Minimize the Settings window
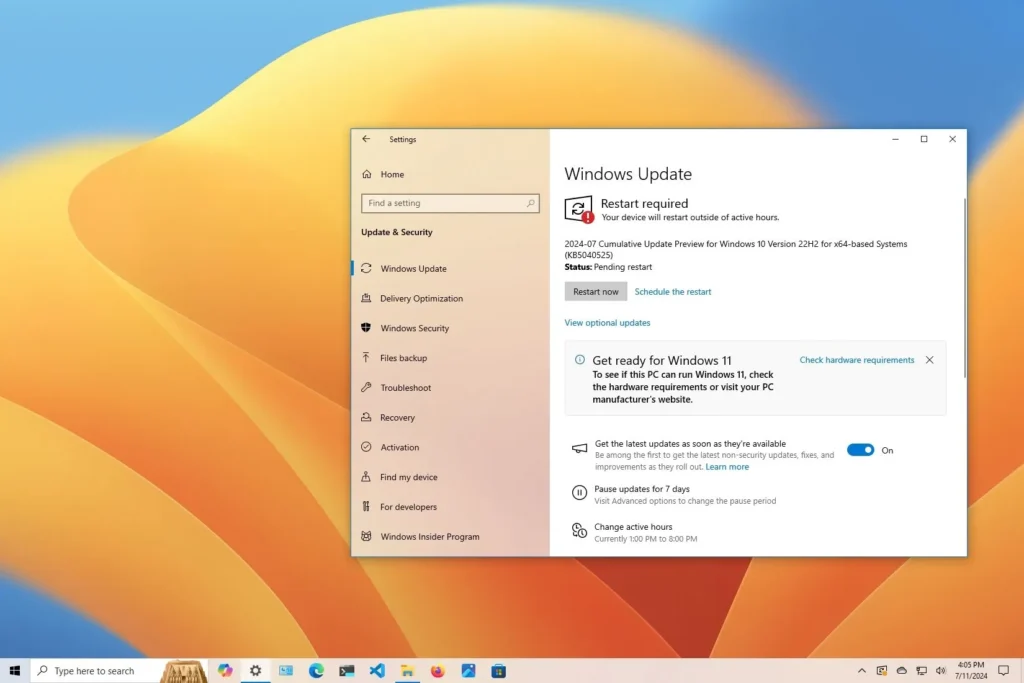The height and width of the screenshot is (683, 1024). 895,139
